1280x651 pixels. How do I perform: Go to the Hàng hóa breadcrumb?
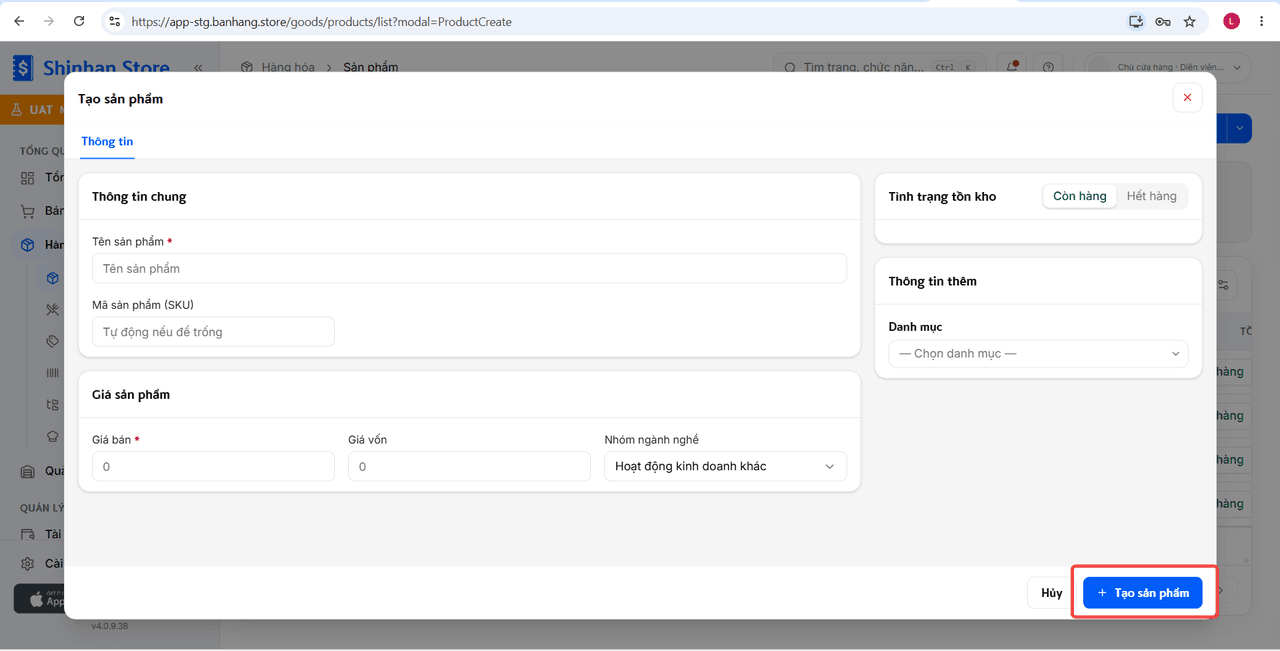[x=288, y=68]
